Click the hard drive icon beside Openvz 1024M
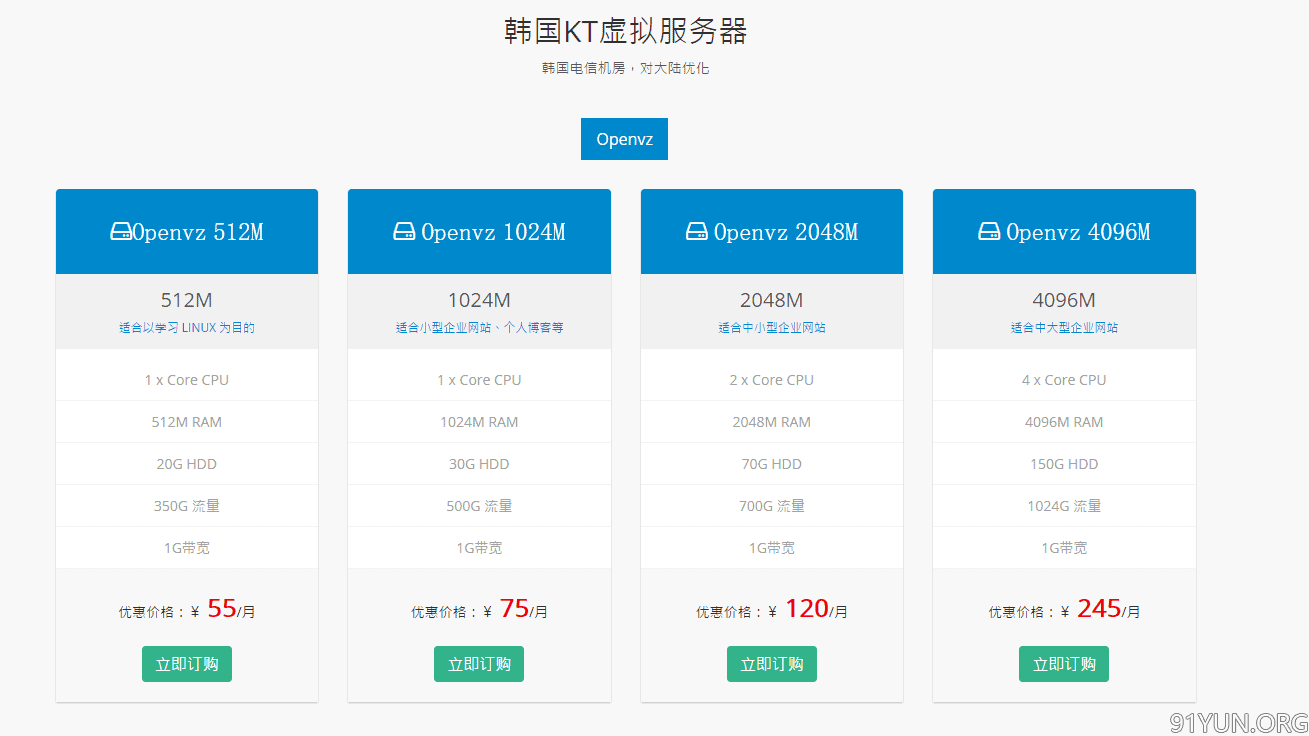The width and height of the screenshot is (1309, 736). click(x=404, y=232)
